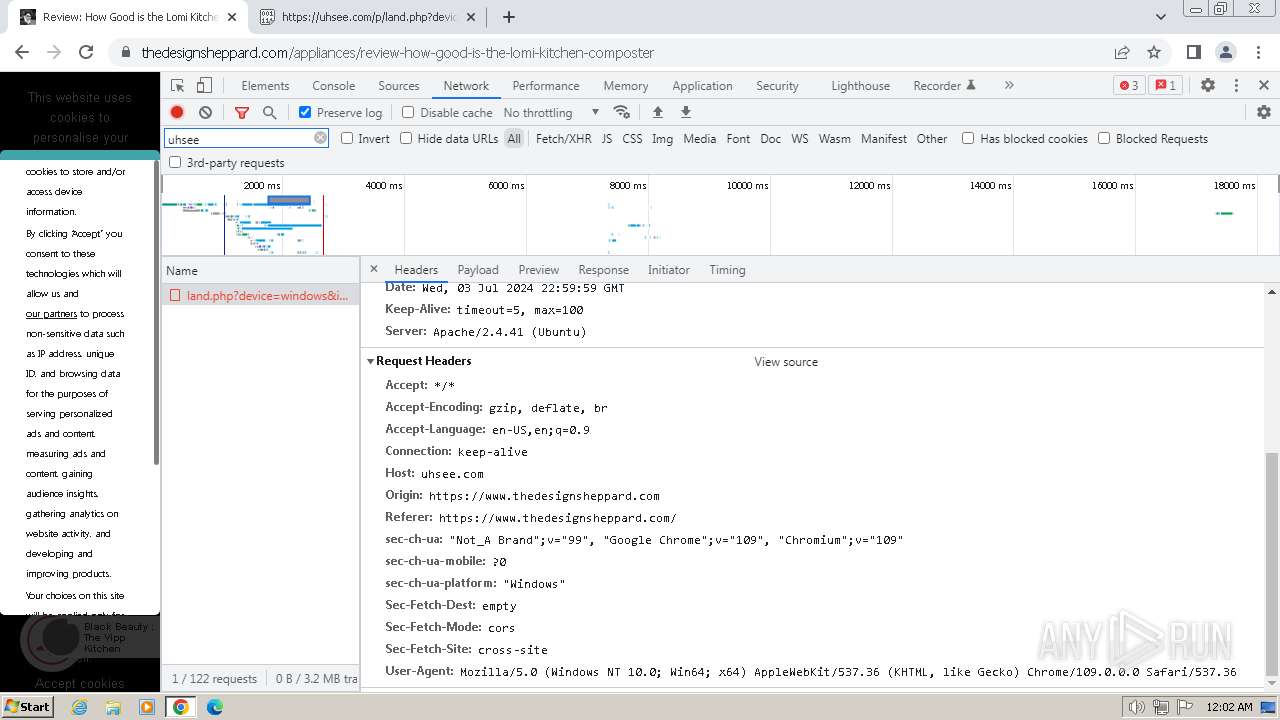Open Chrome profile avatar

click(1225, 52)
